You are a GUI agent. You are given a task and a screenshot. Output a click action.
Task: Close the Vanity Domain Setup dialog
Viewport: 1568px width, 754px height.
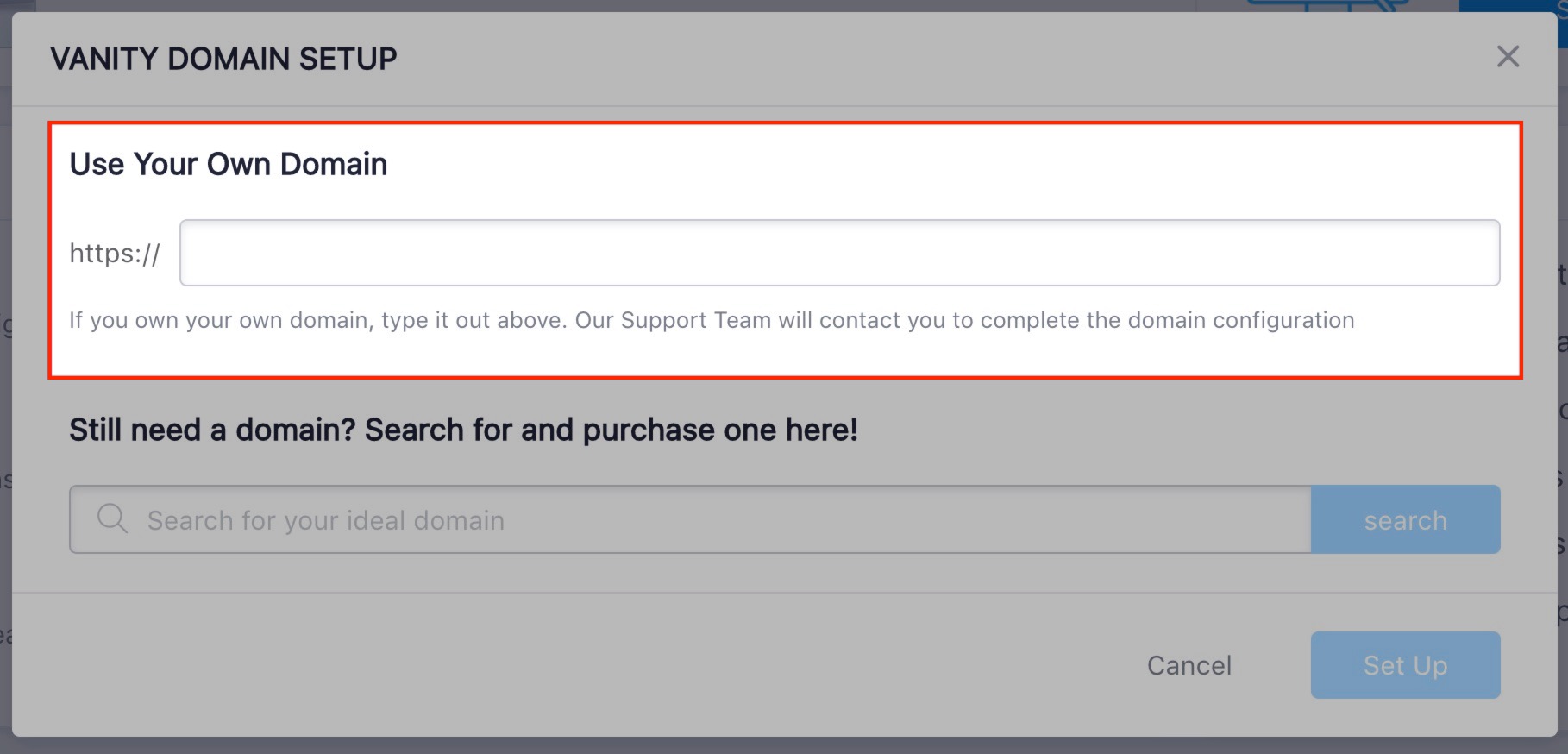pyautogui.click(x=1508, y=57)
